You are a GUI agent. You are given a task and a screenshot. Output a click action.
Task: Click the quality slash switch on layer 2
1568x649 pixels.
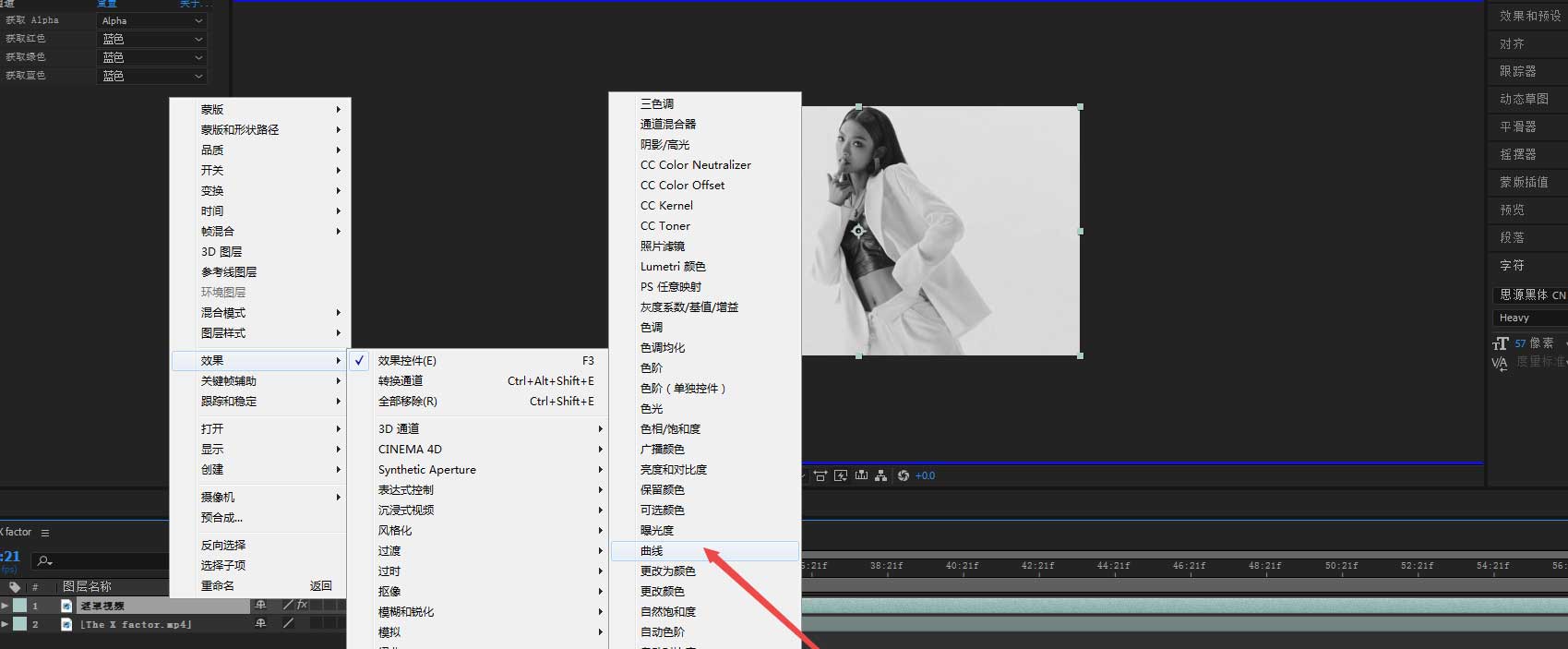click(288, 624)
